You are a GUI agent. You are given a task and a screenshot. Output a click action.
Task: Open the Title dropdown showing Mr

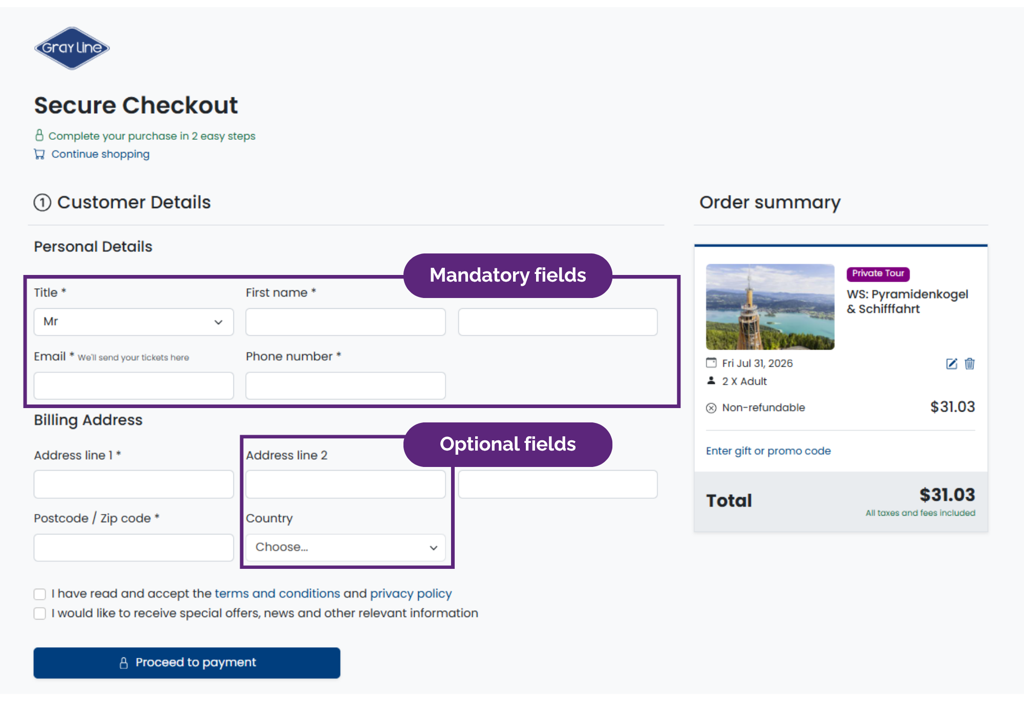[x=134, y=322]
